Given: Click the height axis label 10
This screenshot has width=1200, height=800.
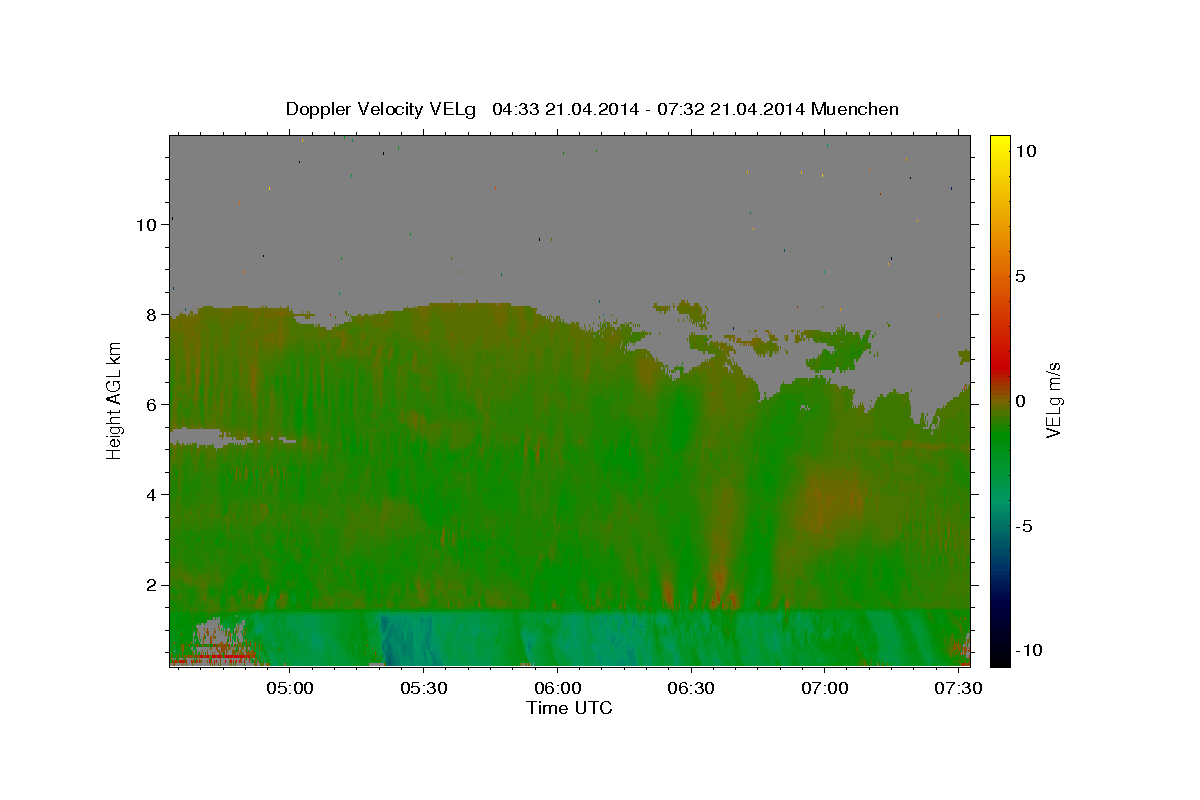Looking at the screenshot, I should coord(149,224).
